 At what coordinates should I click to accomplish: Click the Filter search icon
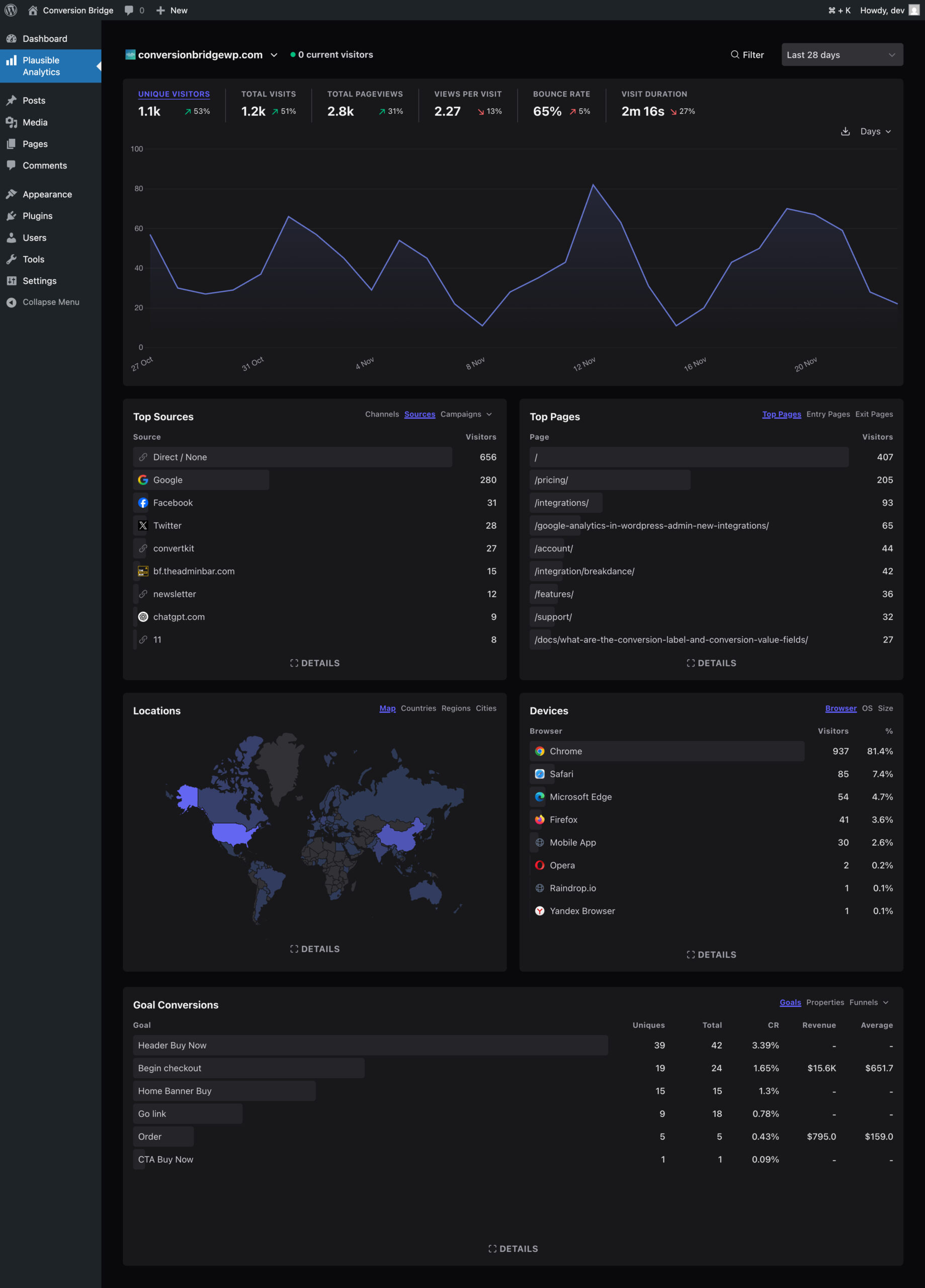tap(735, 54)
